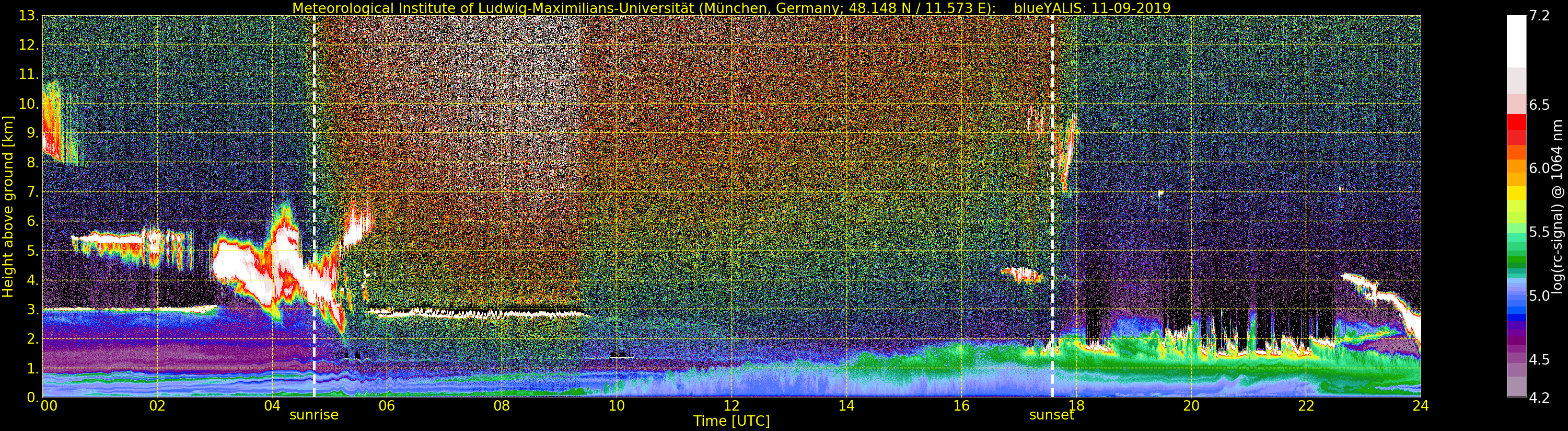Click the white top segment of the colorbar
This screenshot has width=1568, height=431.
[x=1516, y=41]
